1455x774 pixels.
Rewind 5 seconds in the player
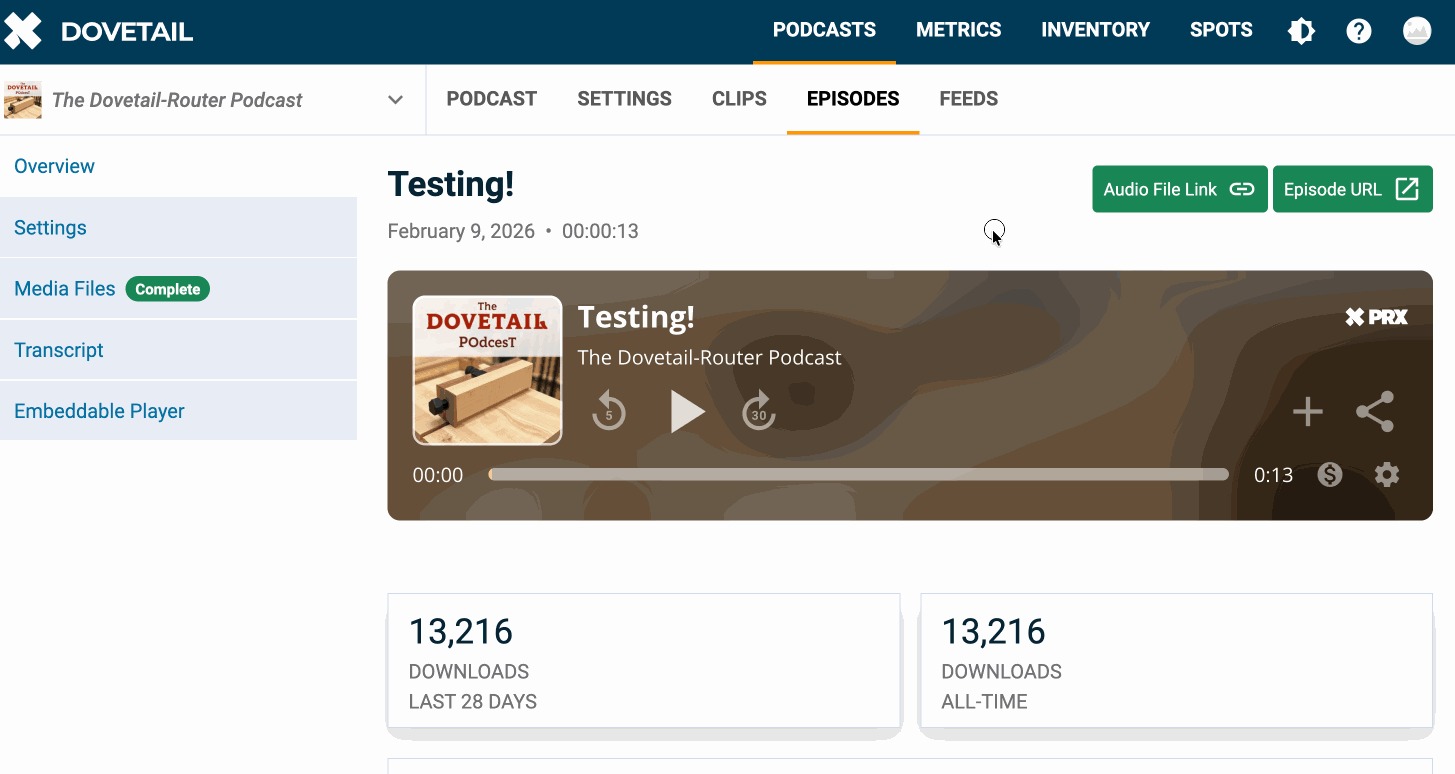pos(608,411)
